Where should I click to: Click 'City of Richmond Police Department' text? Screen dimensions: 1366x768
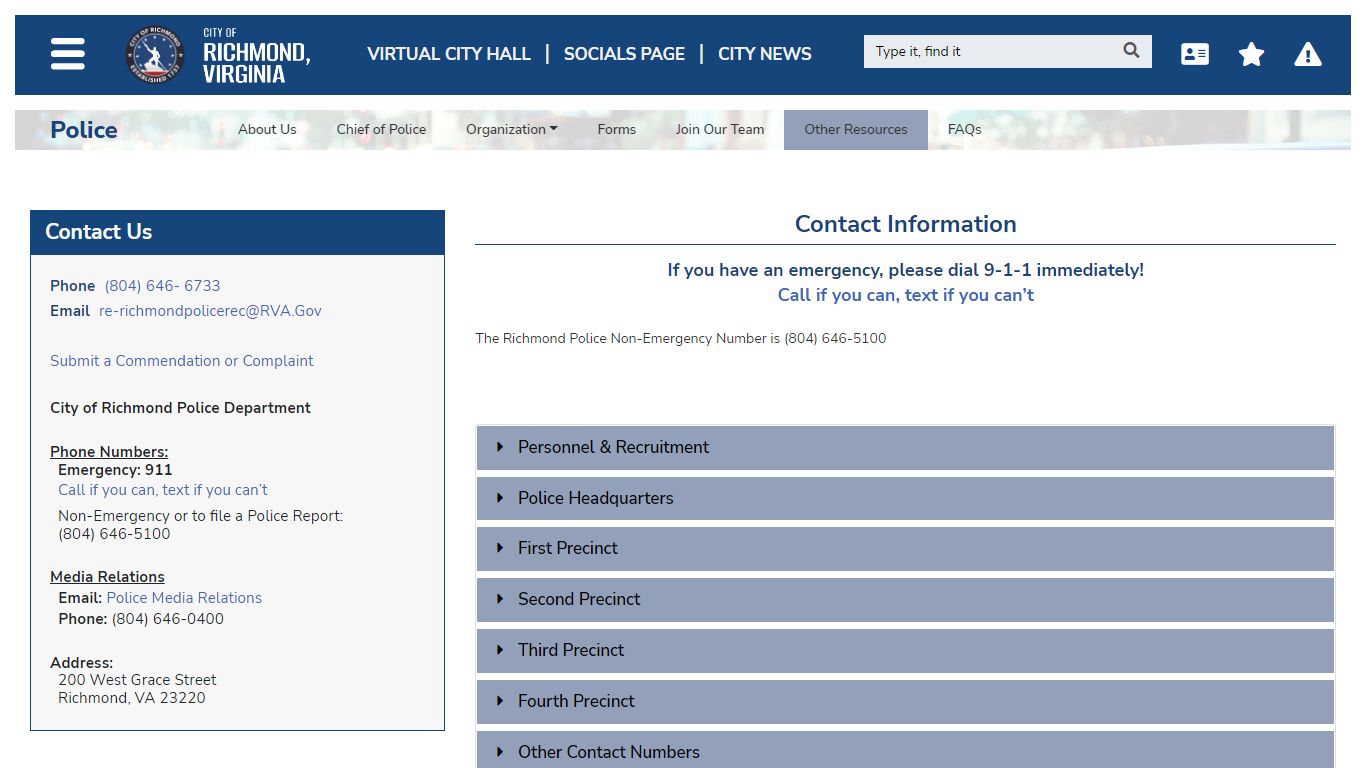pyautogui.click(x=180, y=408)
